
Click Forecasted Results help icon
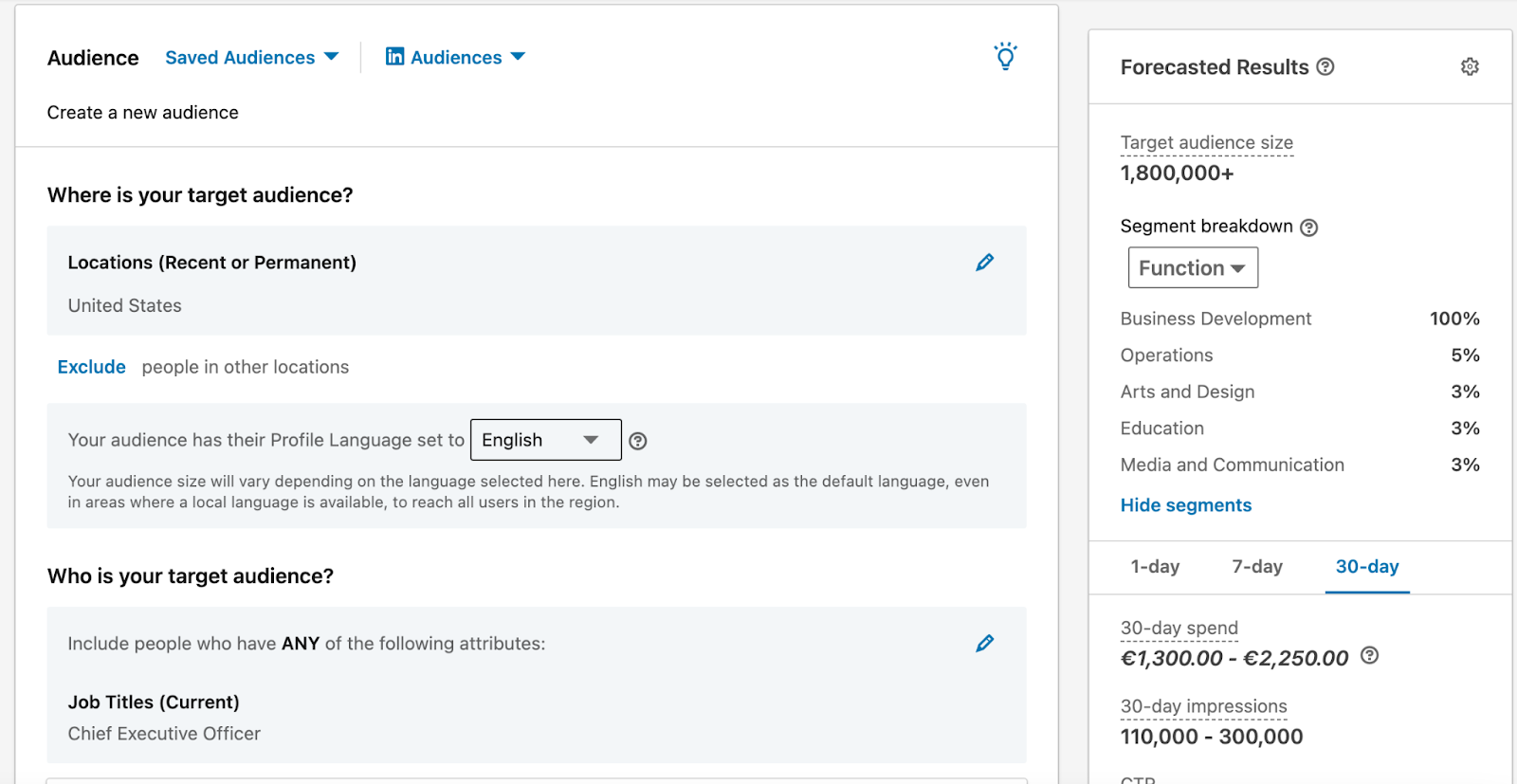click(1325, 66)
